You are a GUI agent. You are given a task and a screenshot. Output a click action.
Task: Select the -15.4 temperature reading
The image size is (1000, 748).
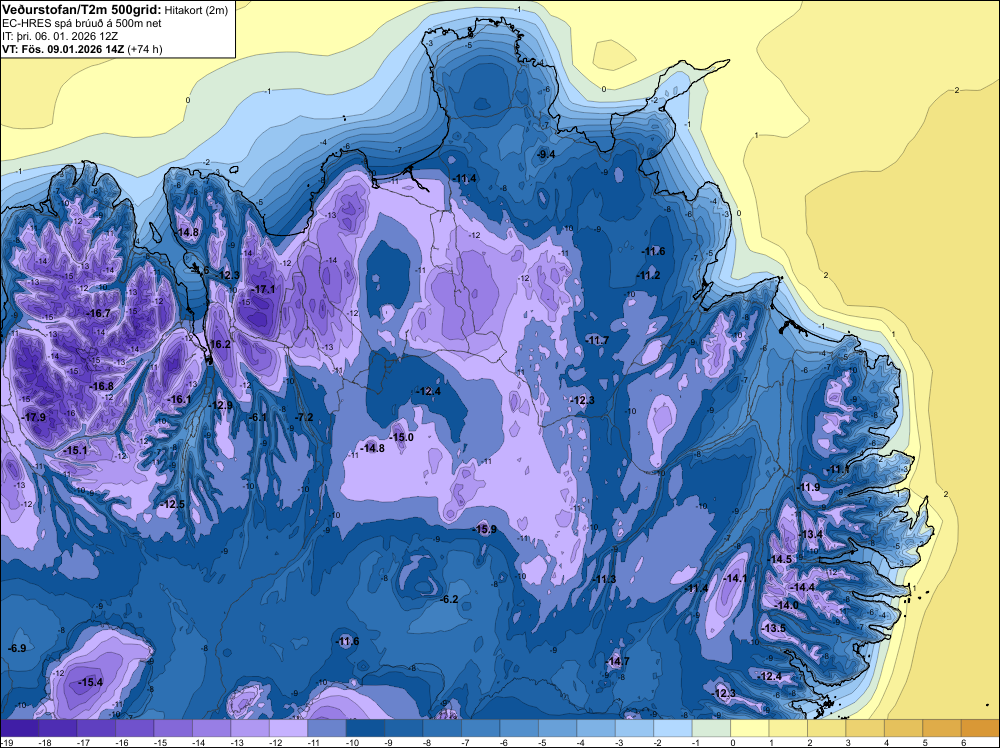point(90,682)
